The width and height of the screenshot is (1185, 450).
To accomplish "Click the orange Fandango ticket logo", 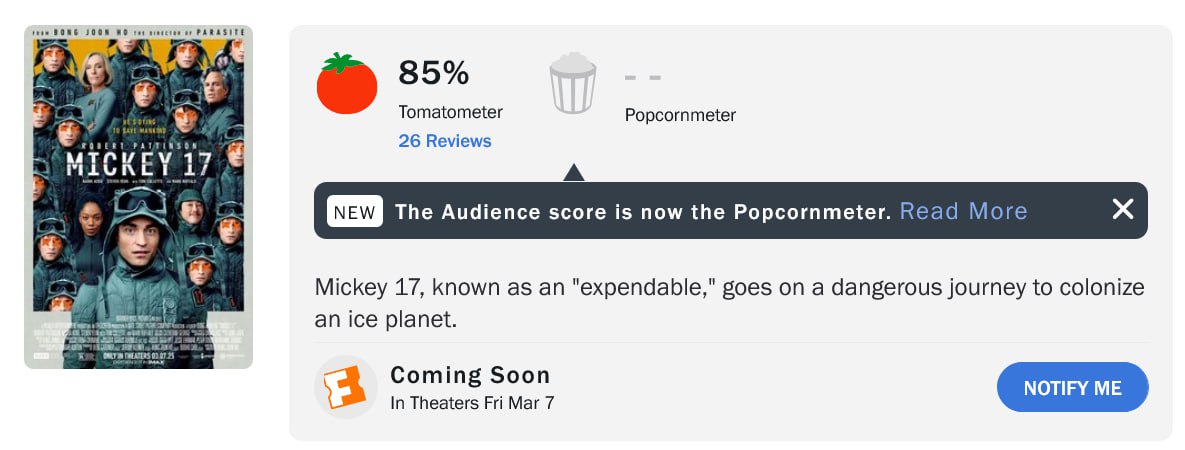I will pyautogui.click(x=345, y=387).
